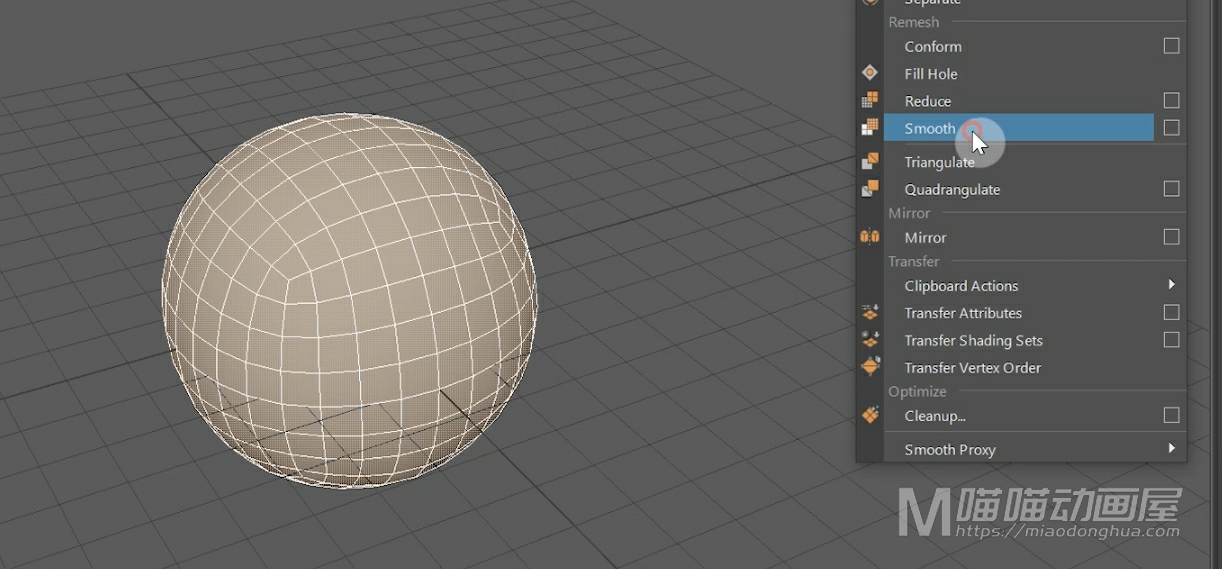This screenshot has height=569, width=1222.
Task: Click the Smooth menu icon
Action: (870, 127)
